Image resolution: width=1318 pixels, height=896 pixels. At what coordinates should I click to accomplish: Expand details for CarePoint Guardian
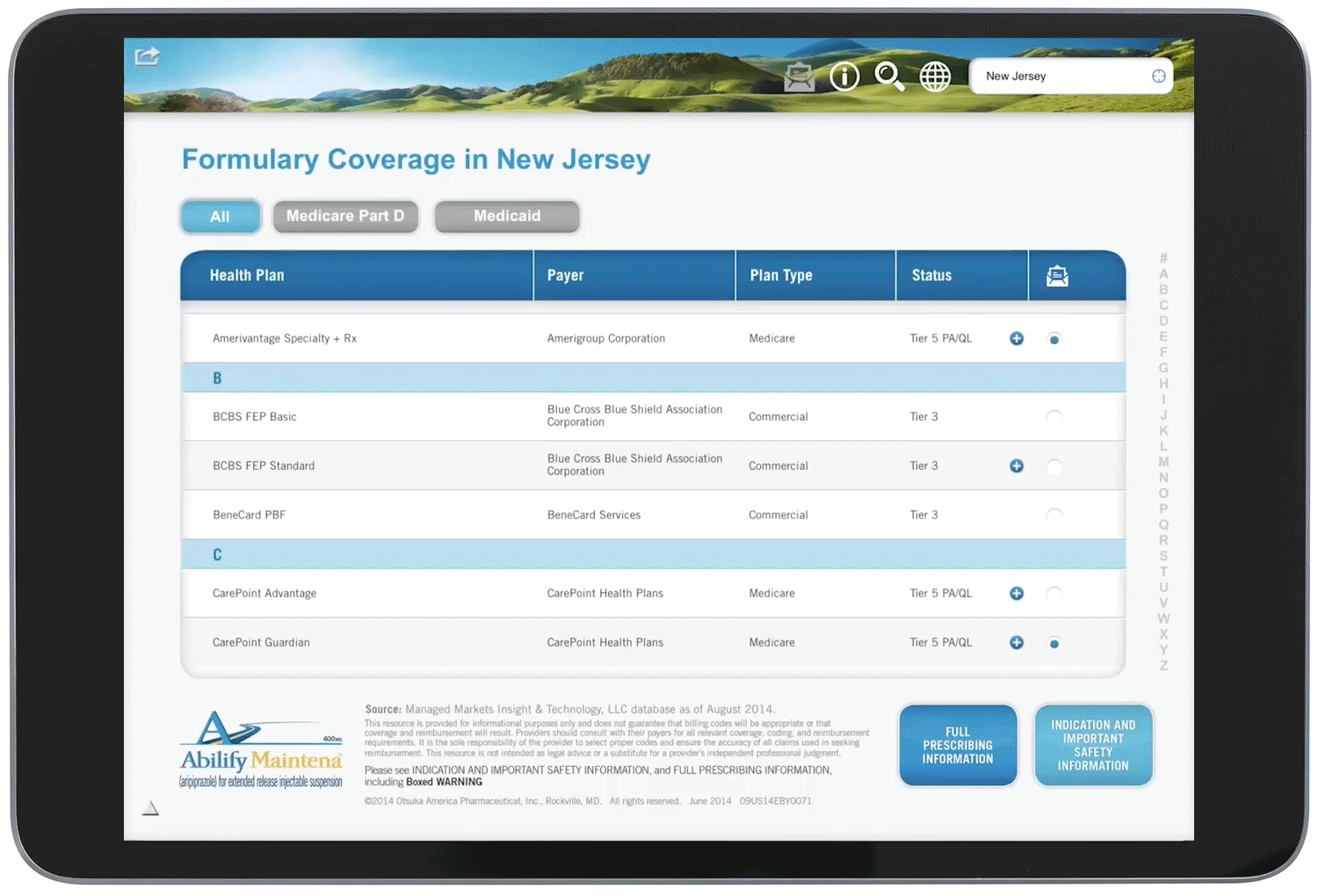1017,642
